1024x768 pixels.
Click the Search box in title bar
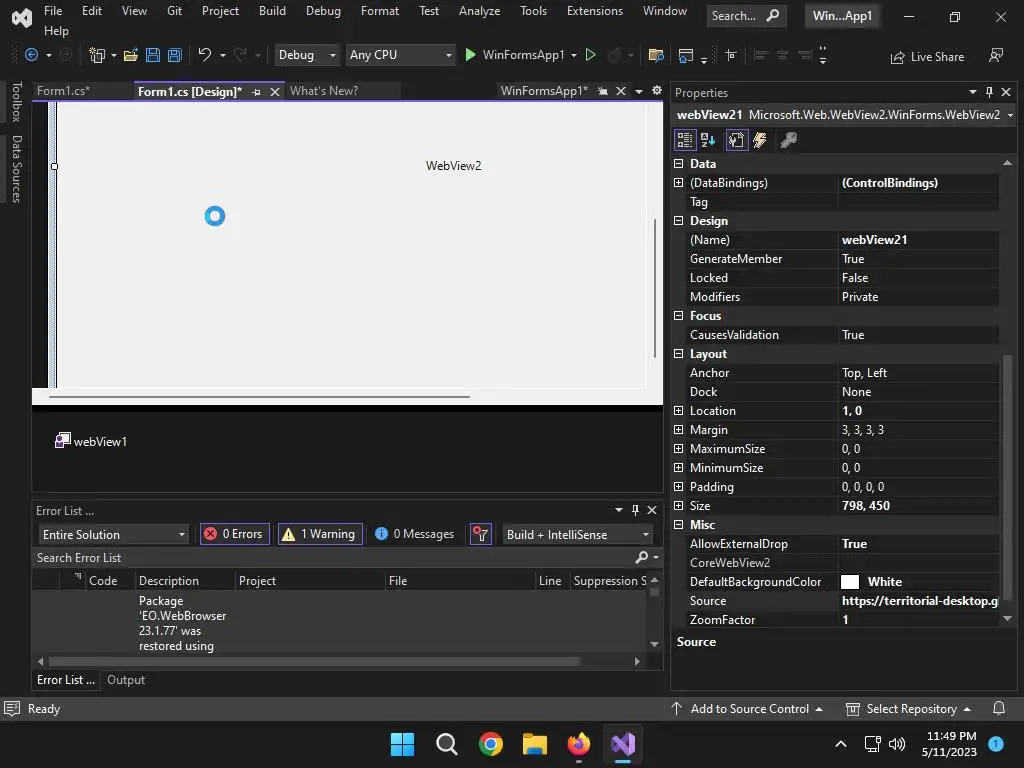click(746, 16)
